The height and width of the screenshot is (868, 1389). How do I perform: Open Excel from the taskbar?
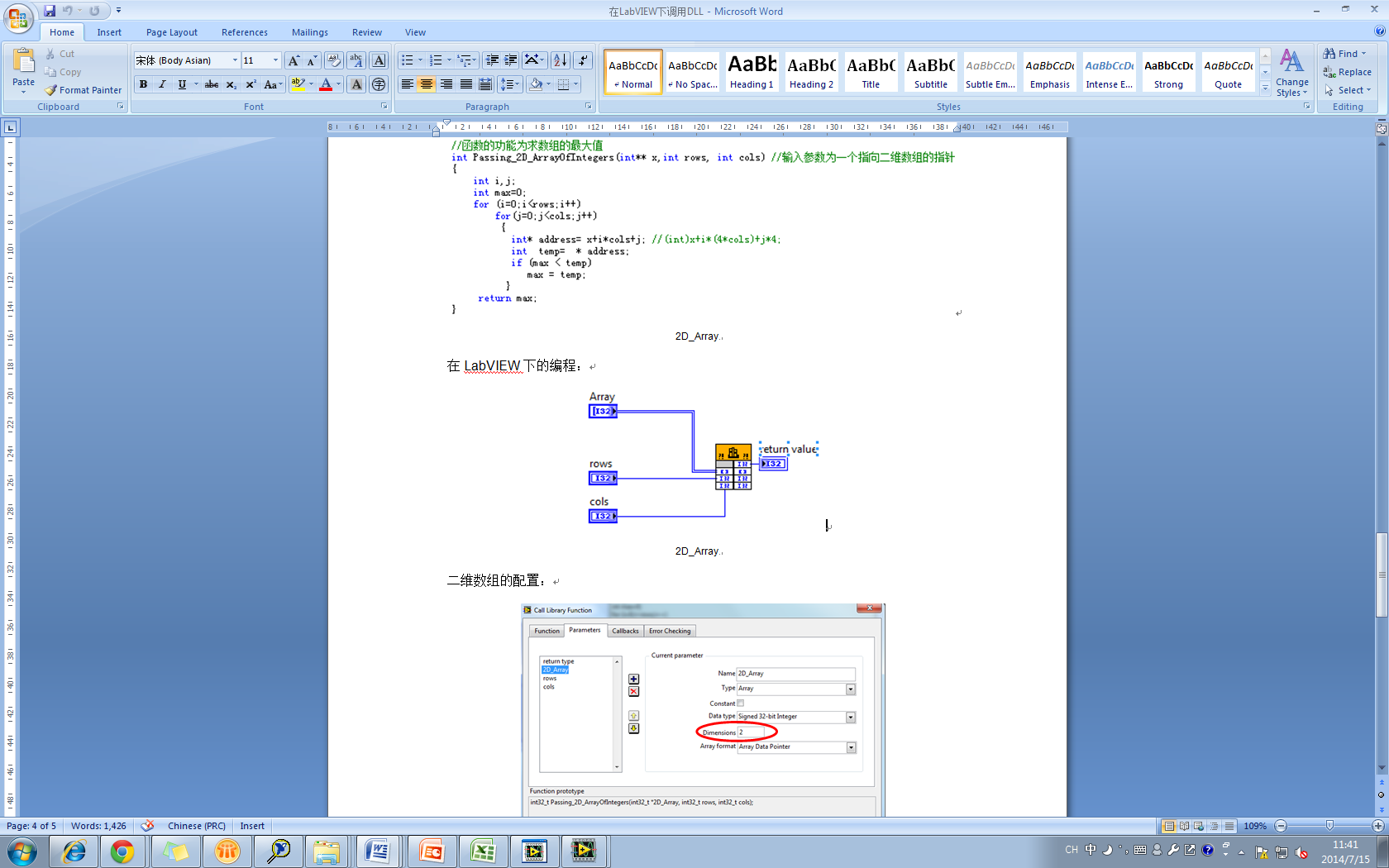pos(483,851)
